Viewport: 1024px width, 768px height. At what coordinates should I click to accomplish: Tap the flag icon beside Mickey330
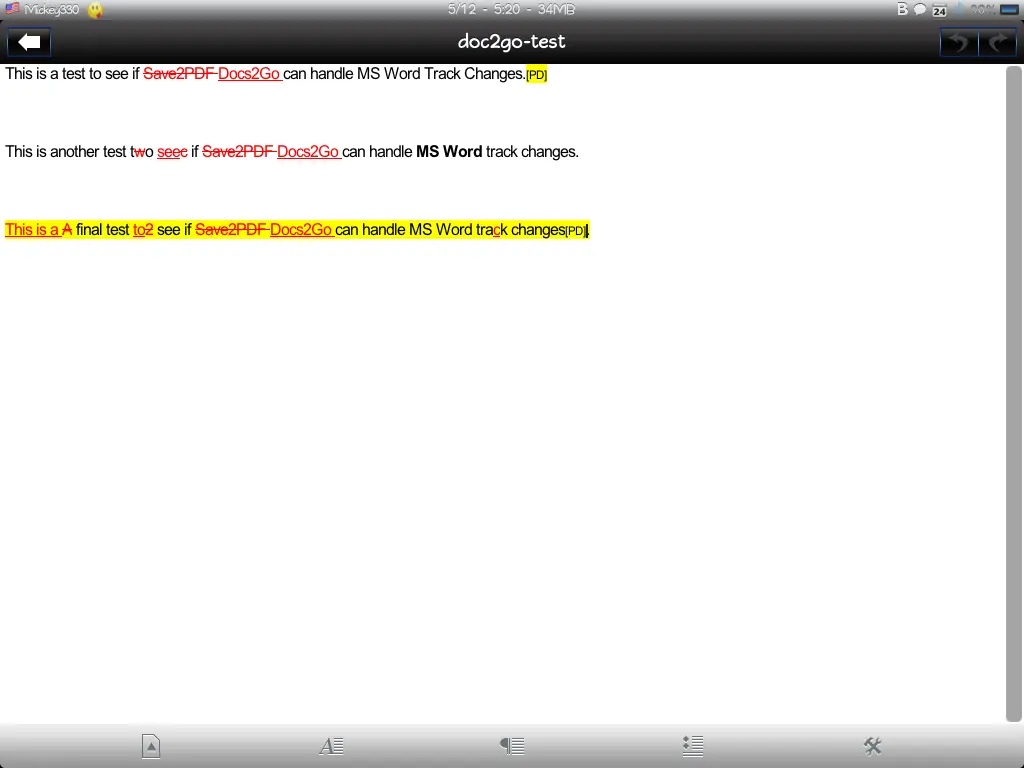point(12,9)
